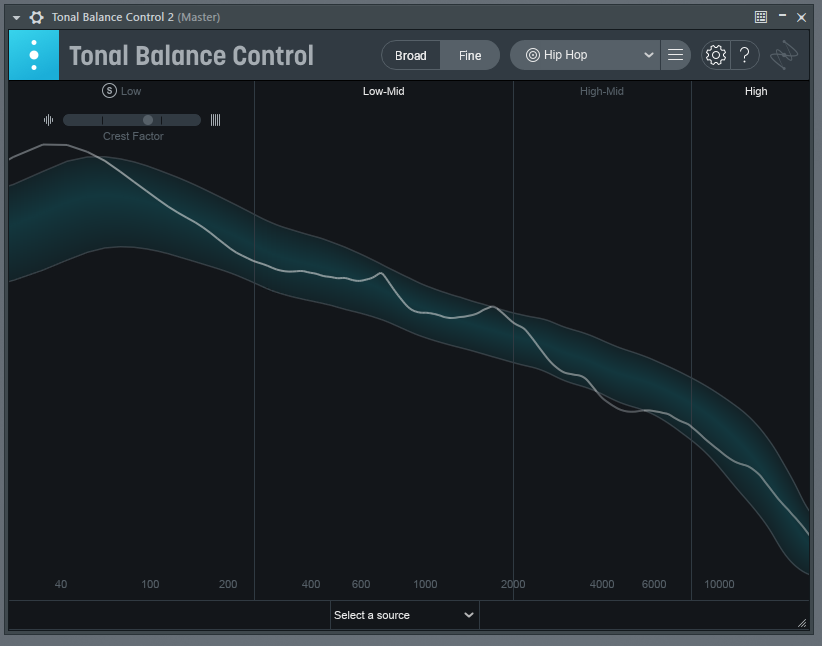The height and width of the screenshot is (646, 822).
Task: Click the Crest Factor slider handle
Action: (148, 120)
